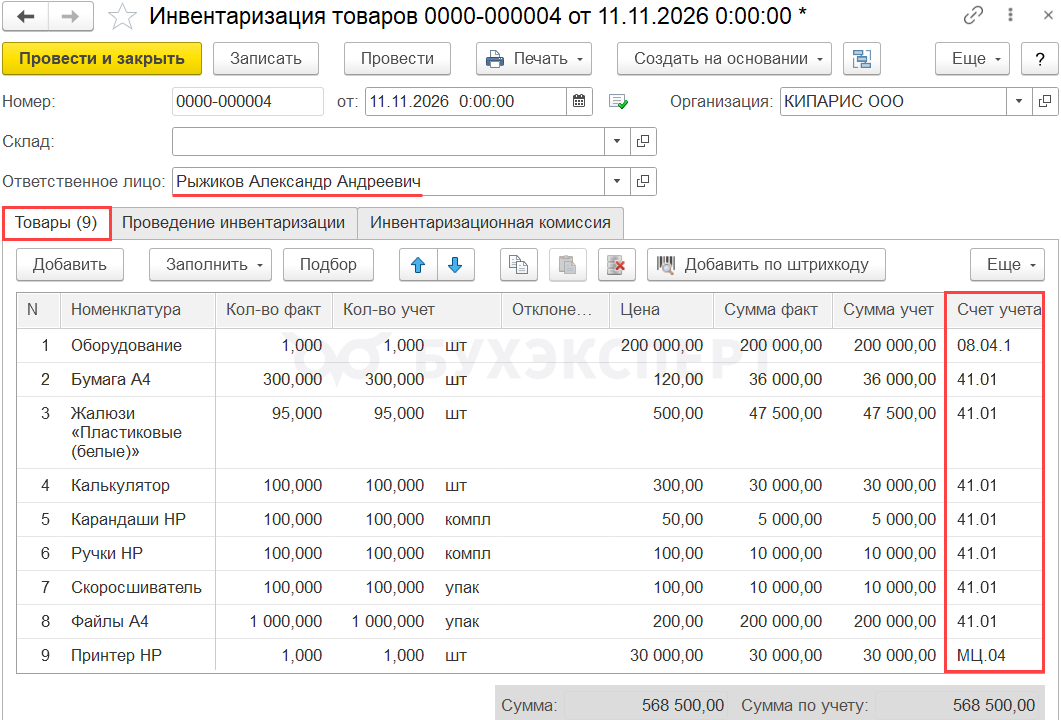Add document to favorites with star icon

point(122,16)
